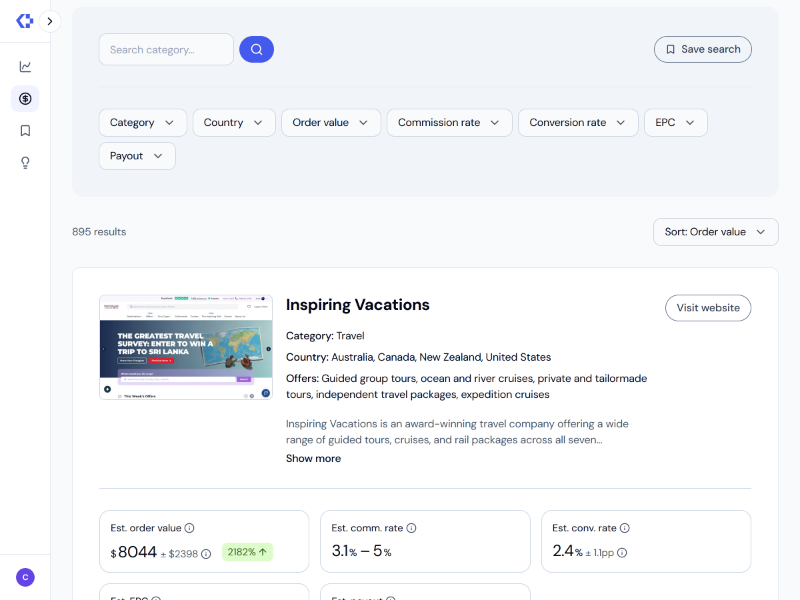Click the app logo icon
This screenshot has height=600, width=800.
point(24,21)
